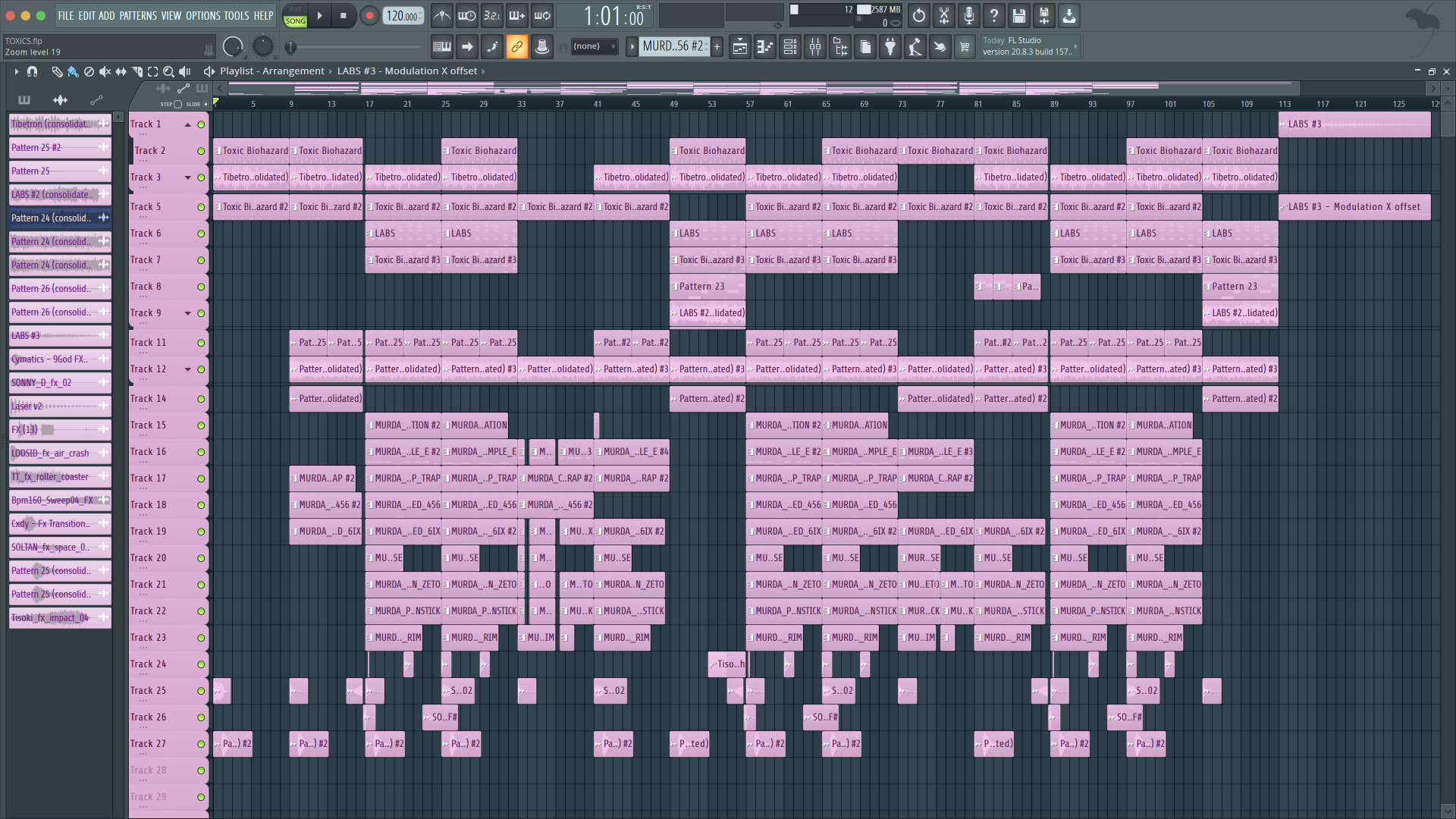Open the shopping cart content library icon

pos(965,47)
